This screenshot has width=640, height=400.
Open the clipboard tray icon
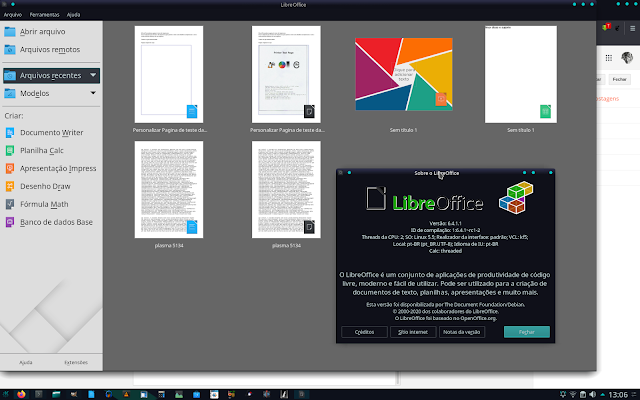coord(583,394)
